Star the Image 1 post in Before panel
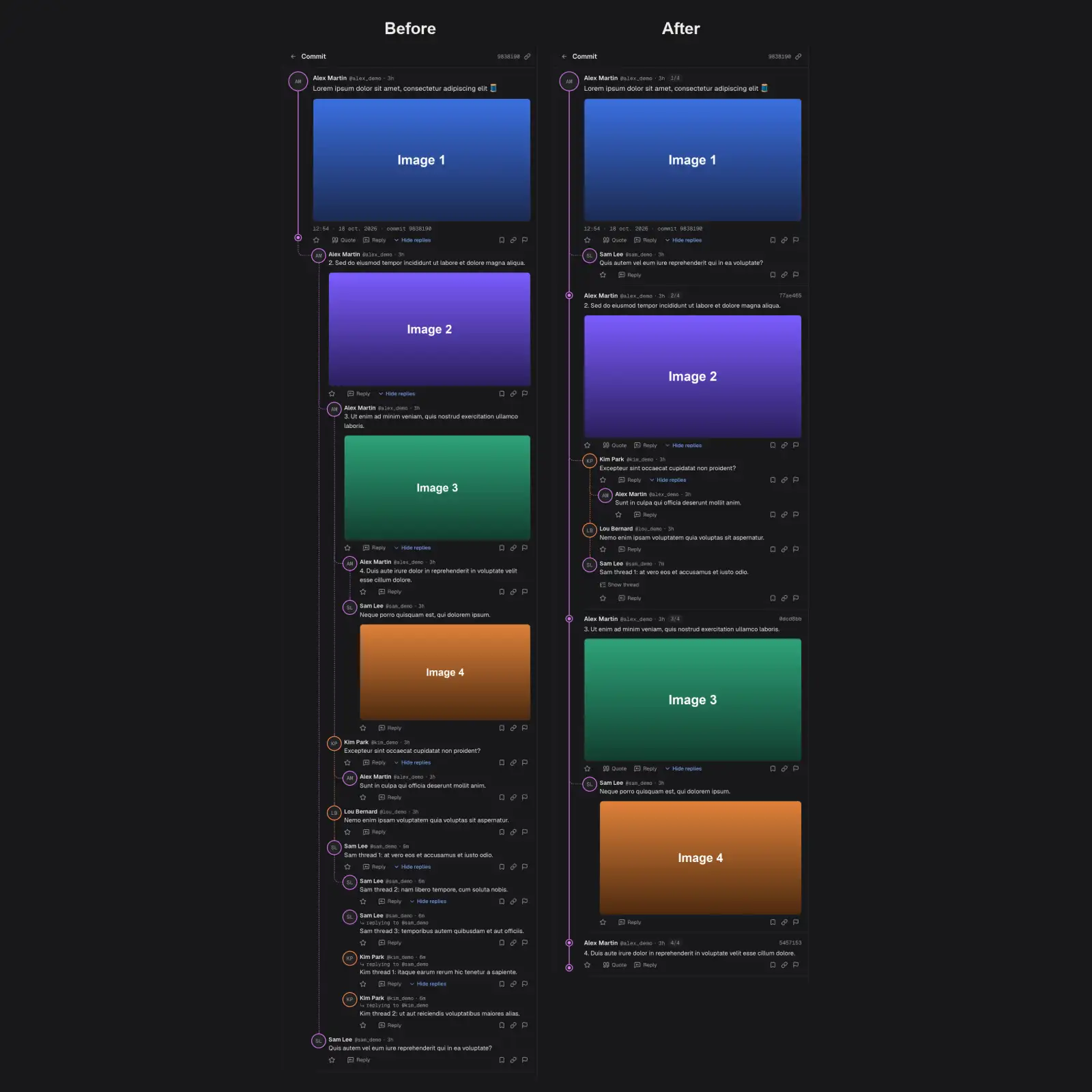 pos(317,240)
